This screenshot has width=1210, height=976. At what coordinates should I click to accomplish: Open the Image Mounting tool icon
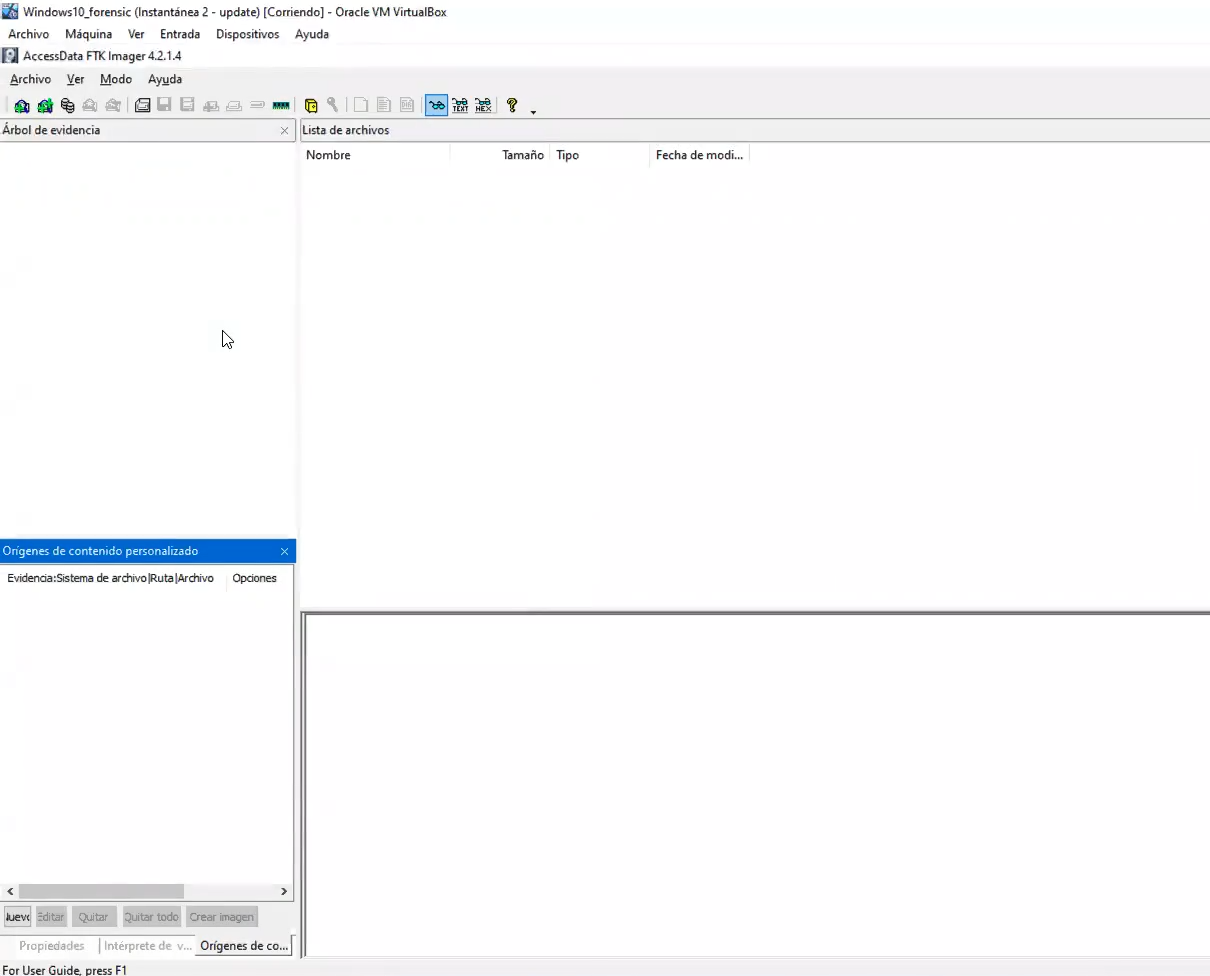[67, 105]
